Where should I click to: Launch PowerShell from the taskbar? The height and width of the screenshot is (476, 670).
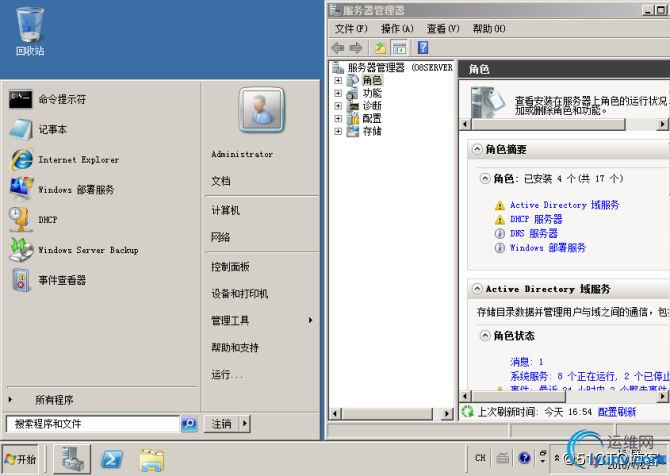[112, 460]
